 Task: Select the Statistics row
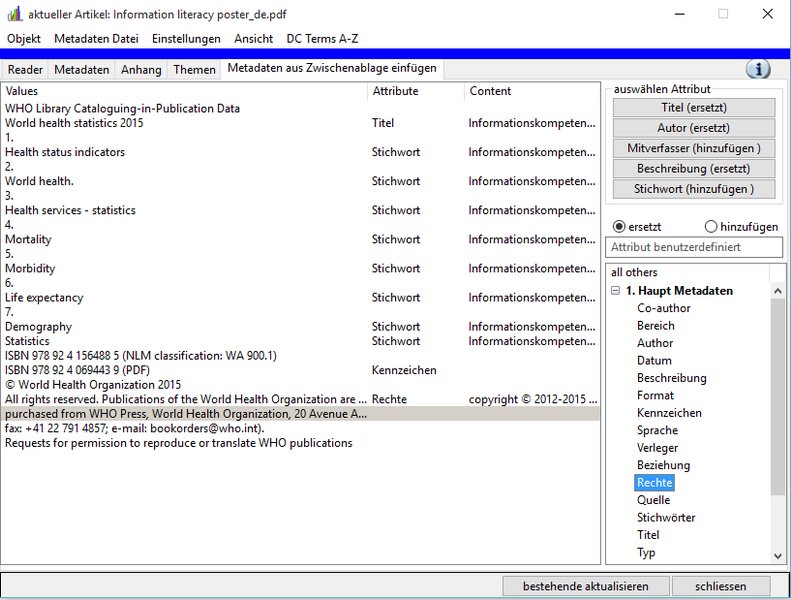(300, 341)
